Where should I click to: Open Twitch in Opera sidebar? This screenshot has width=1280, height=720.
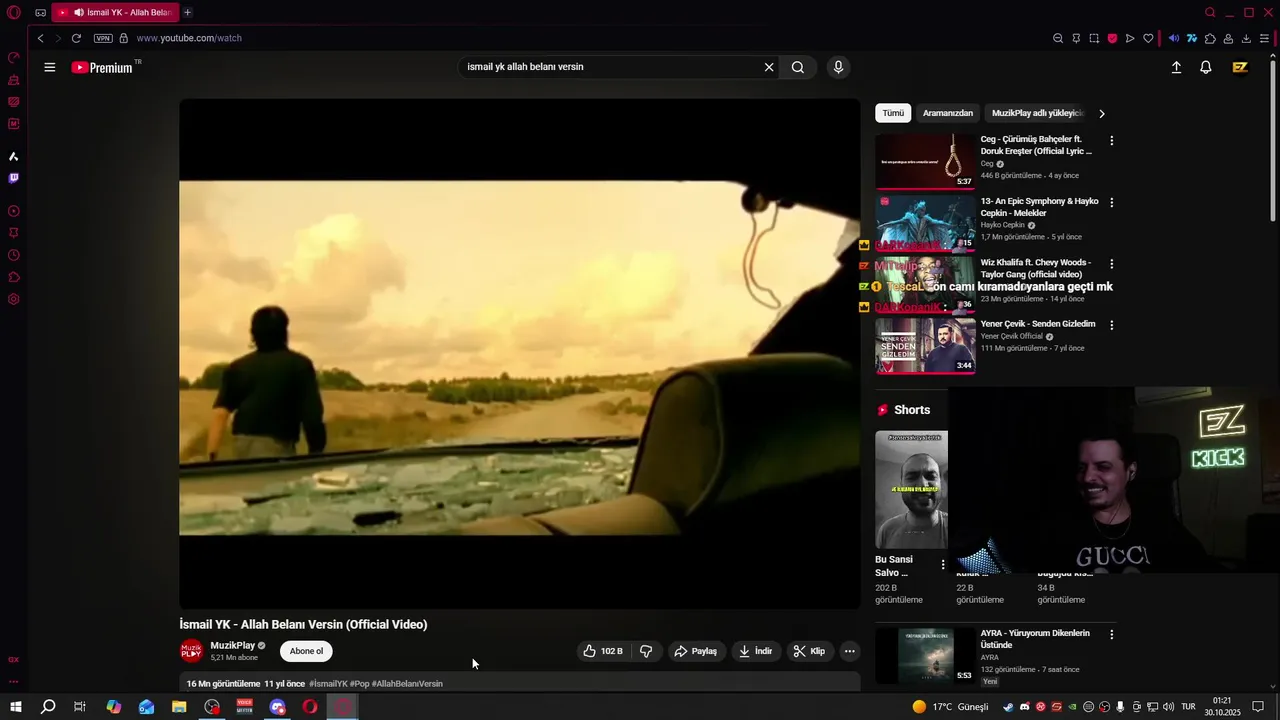click(14, 178)
